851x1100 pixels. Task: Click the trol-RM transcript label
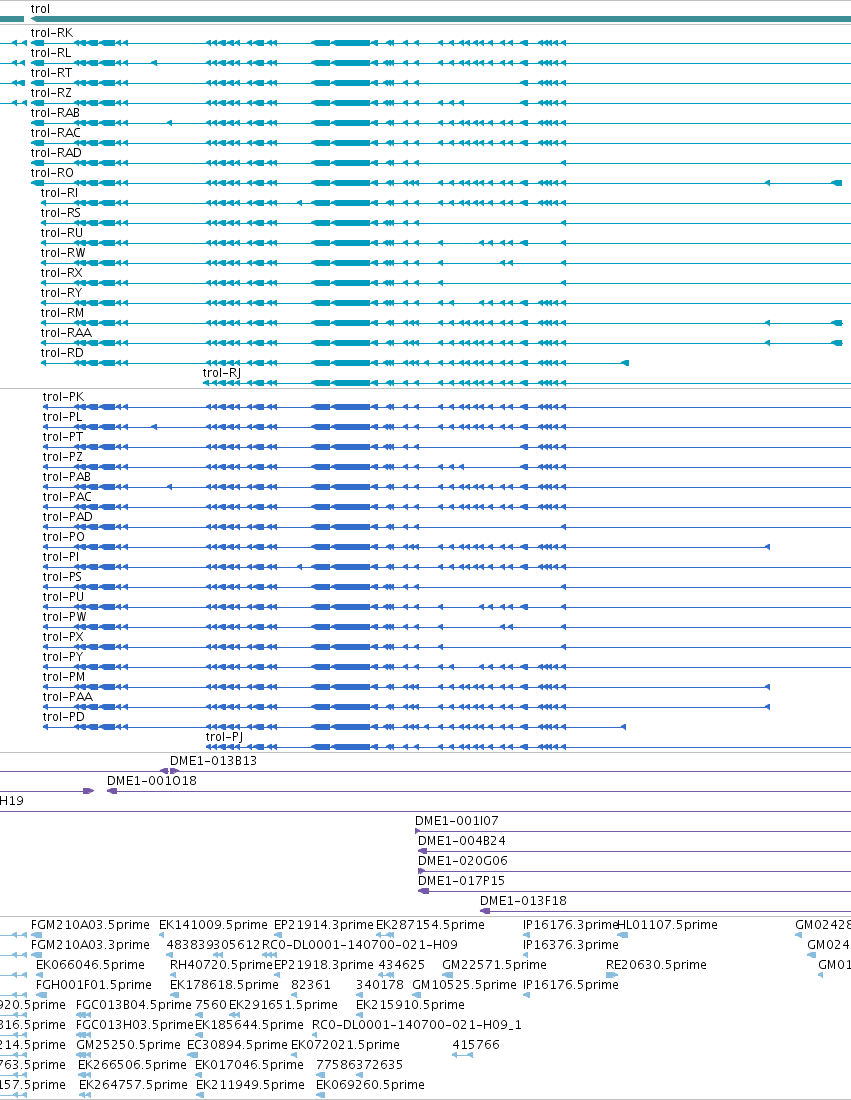62,313
